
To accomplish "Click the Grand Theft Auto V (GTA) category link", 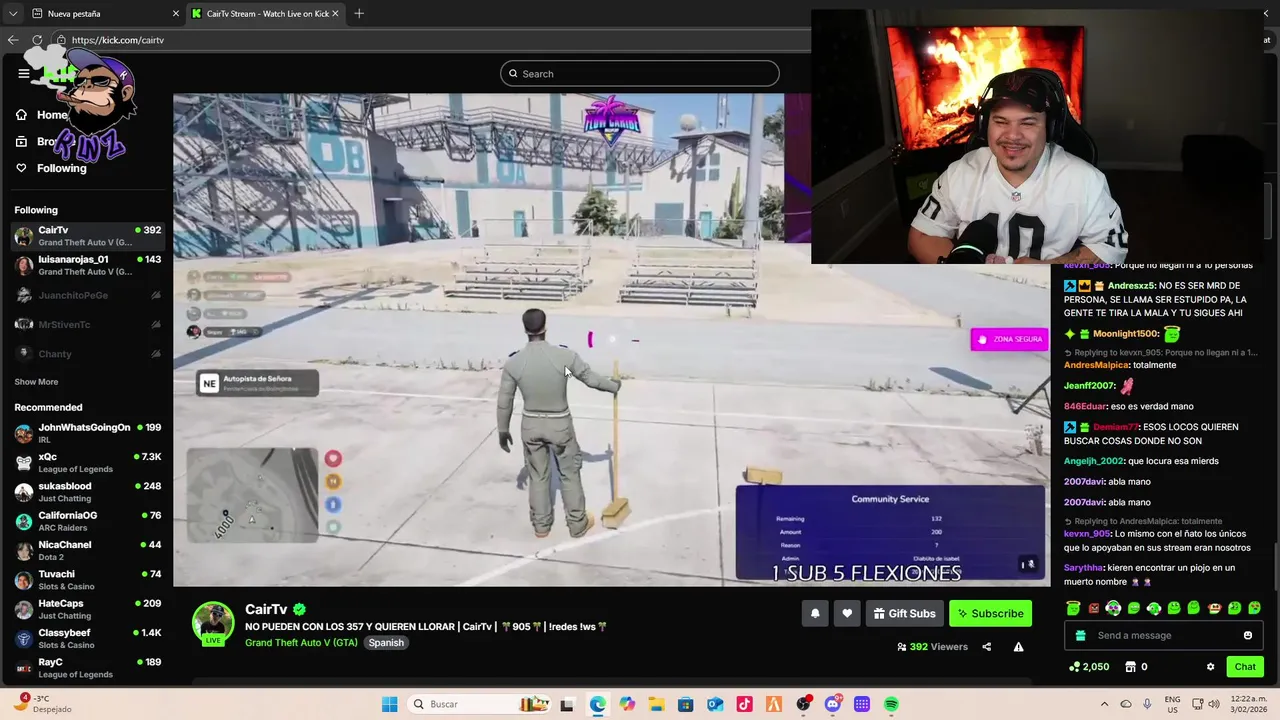I will click(x=301, y=642).
